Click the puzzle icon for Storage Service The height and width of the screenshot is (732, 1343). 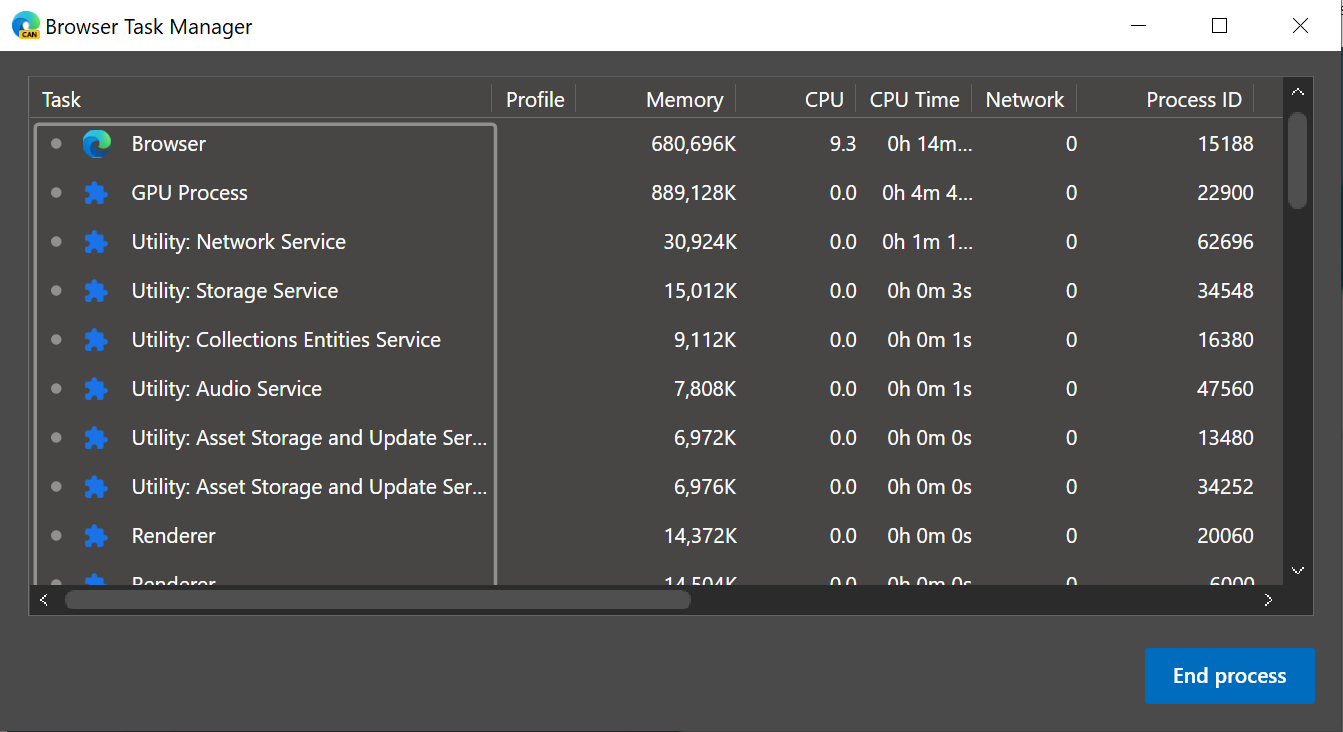(x=96, y=291)
